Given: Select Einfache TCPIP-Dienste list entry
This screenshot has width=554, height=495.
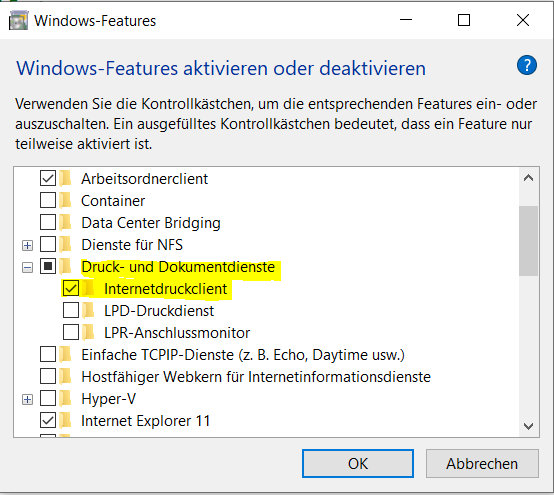Looking at the screenshot, I should pyautogui.click(x=243, y=355).
